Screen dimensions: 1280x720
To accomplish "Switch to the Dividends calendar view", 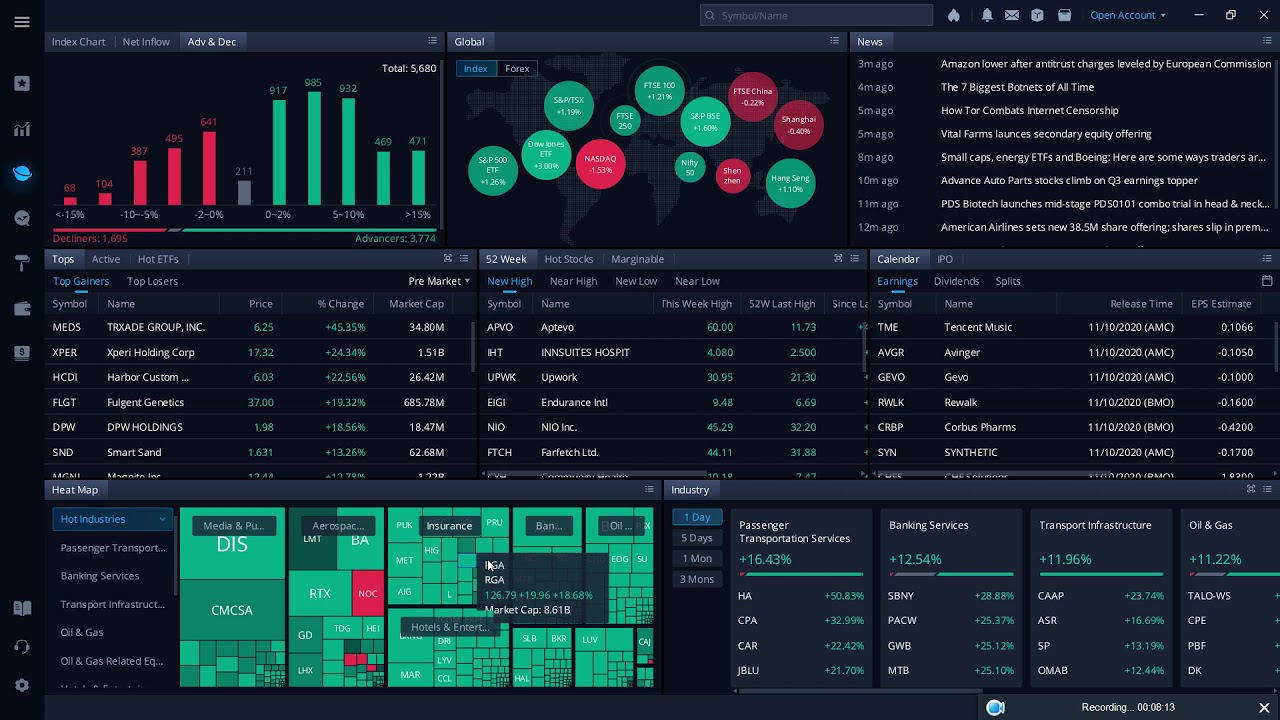I will click(956, 281).
